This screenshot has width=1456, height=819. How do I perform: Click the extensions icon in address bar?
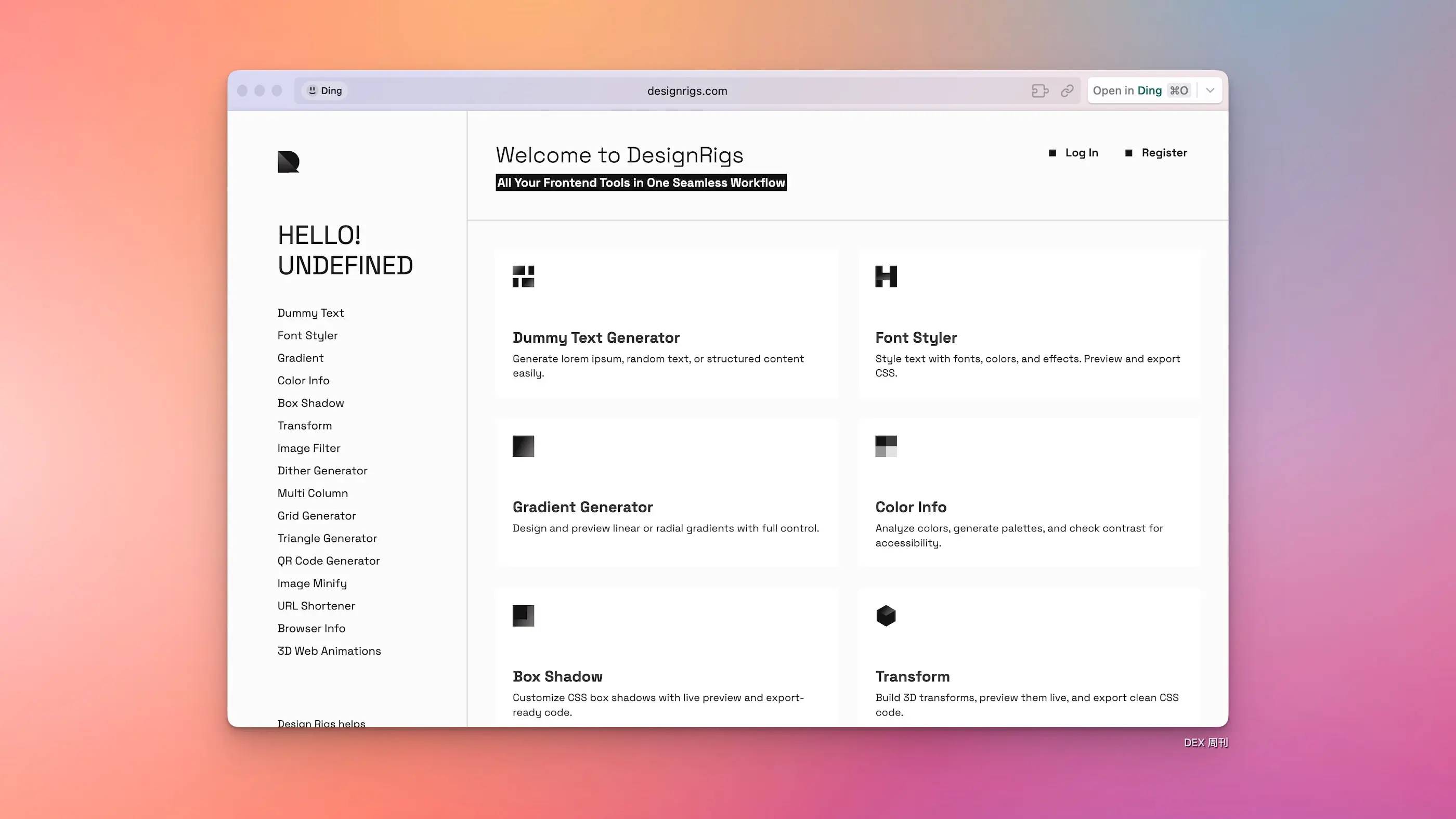(1039, 90)
